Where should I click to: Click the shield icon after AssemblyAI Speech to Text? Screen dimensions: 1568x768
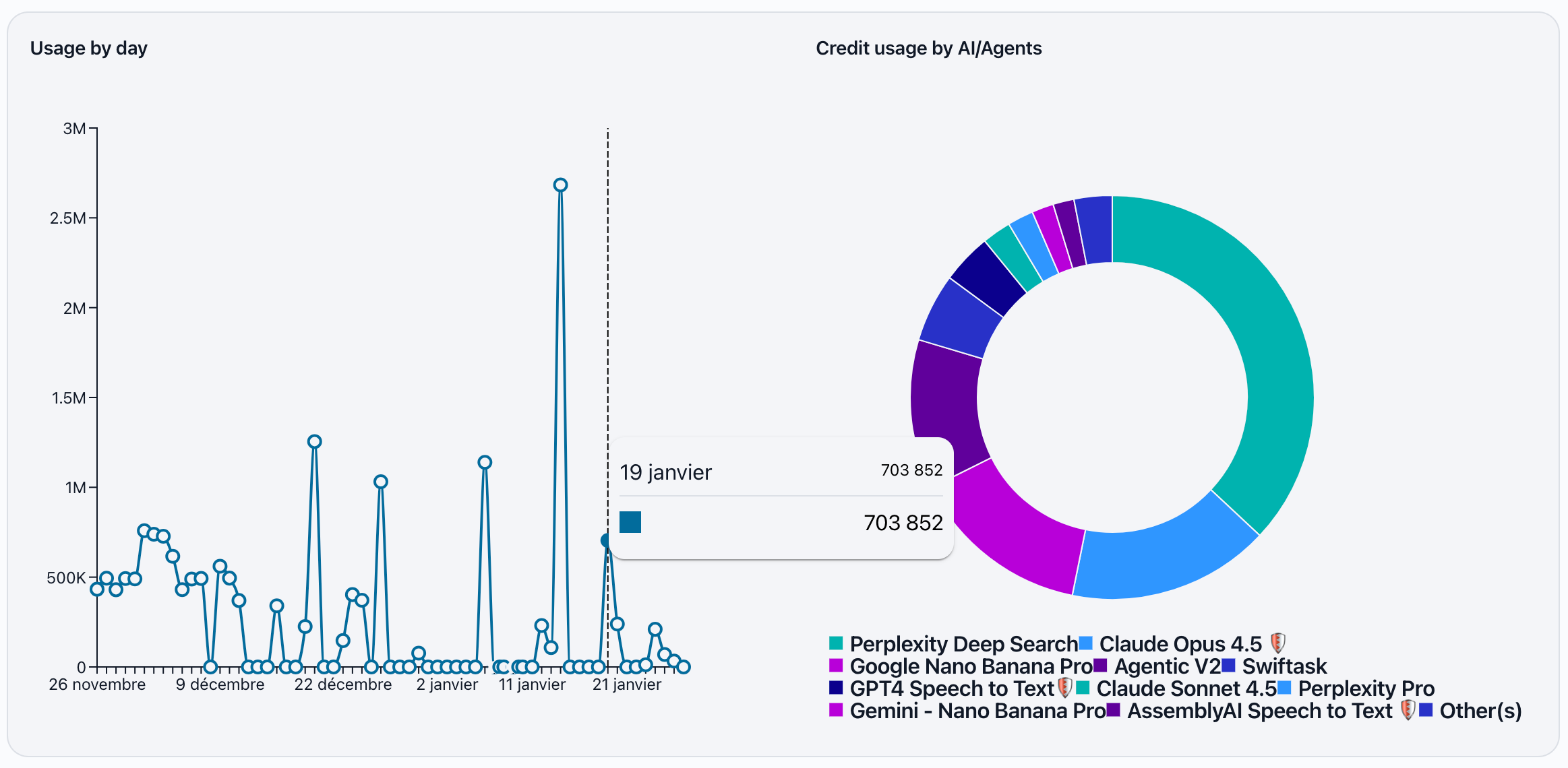click(1408, 710)
